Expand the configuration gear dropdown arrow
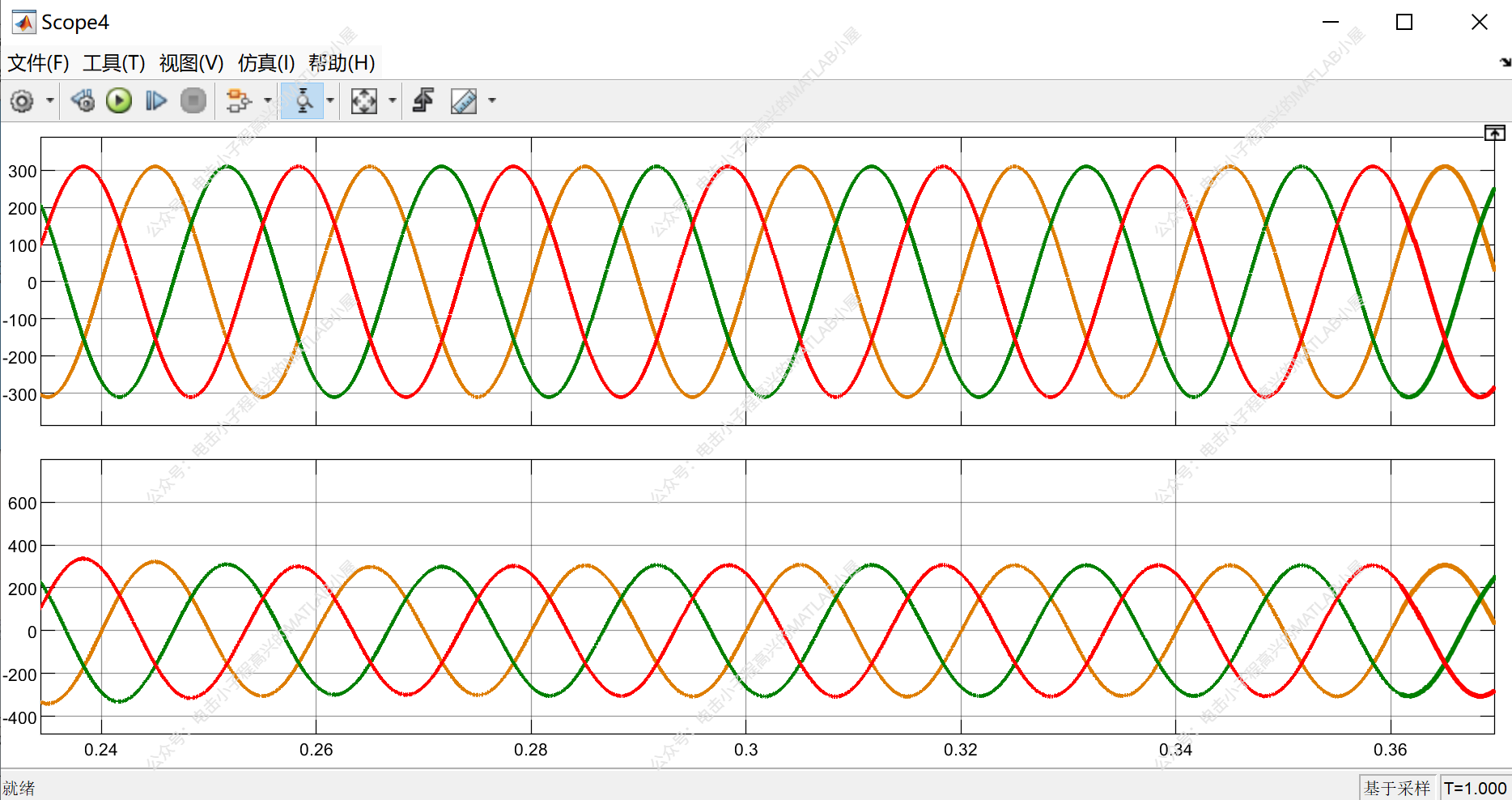This screenshot has width=1512, height=800. (50, 101)
